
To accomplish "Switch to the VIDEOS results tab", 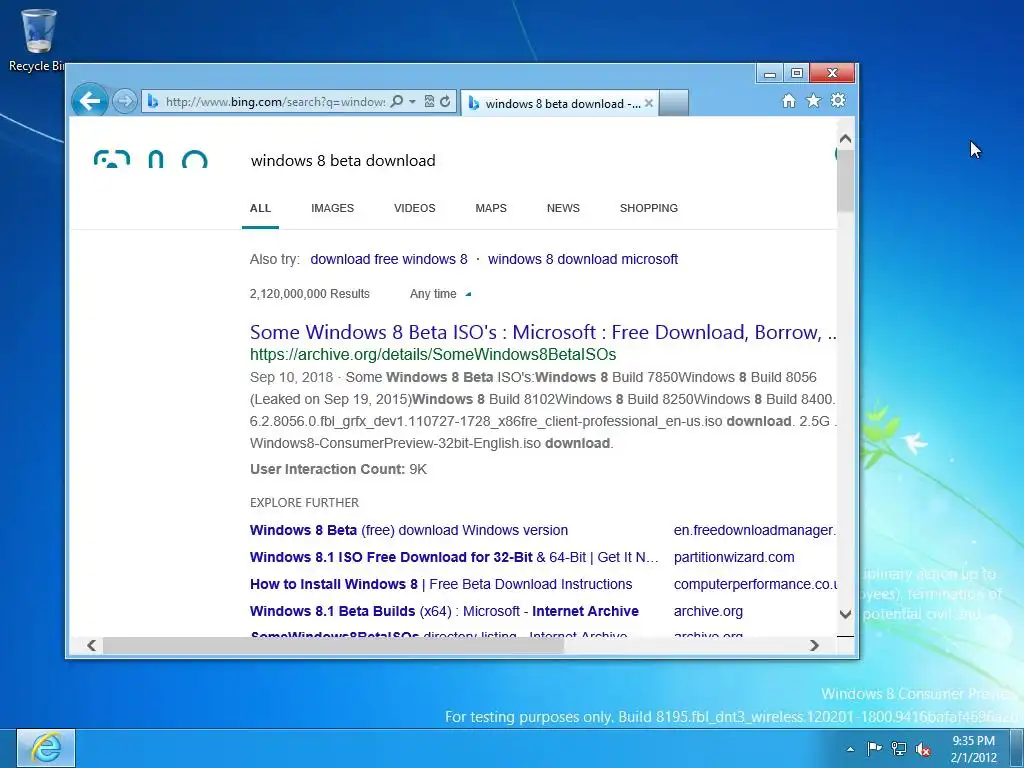I will (x=415, y=208).
